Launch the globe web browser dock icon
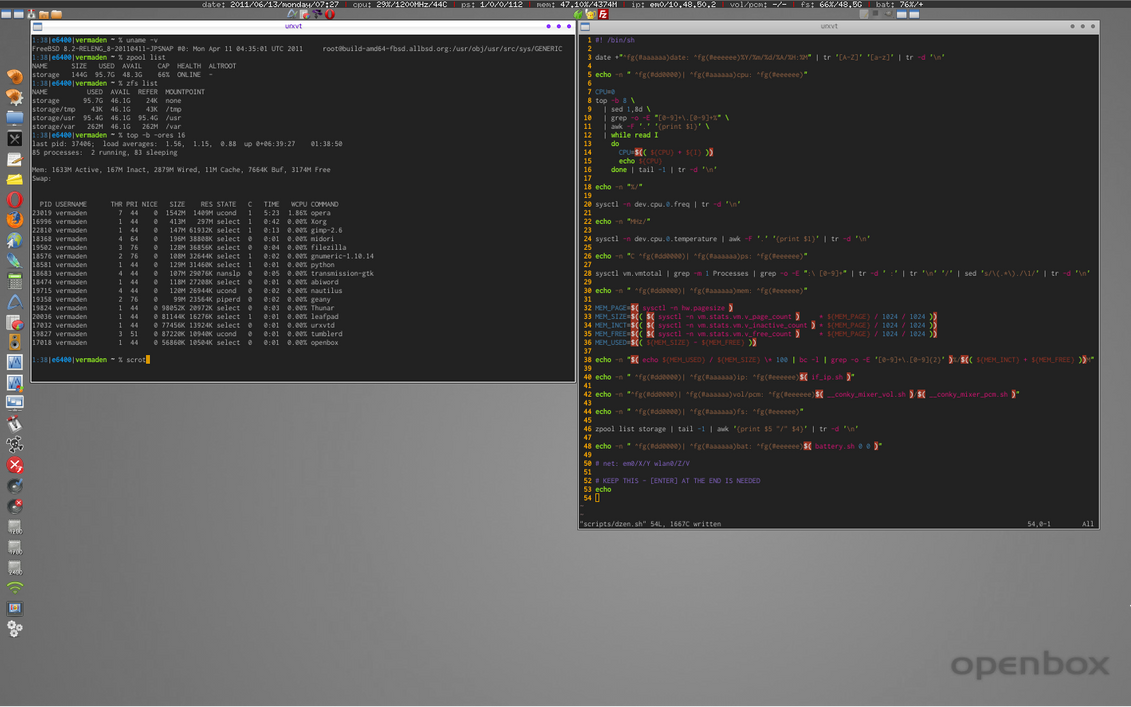Viewport: 1131px width, 707px height. tap(14, 240)
